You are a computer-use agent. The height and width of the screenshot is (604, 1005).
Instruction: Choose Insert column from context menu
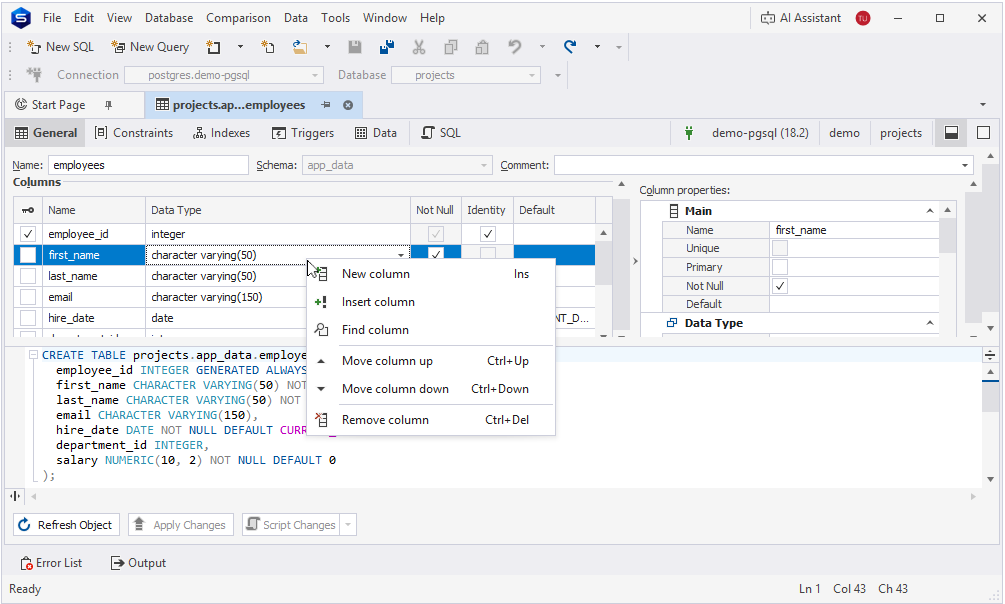click(431, 302)
